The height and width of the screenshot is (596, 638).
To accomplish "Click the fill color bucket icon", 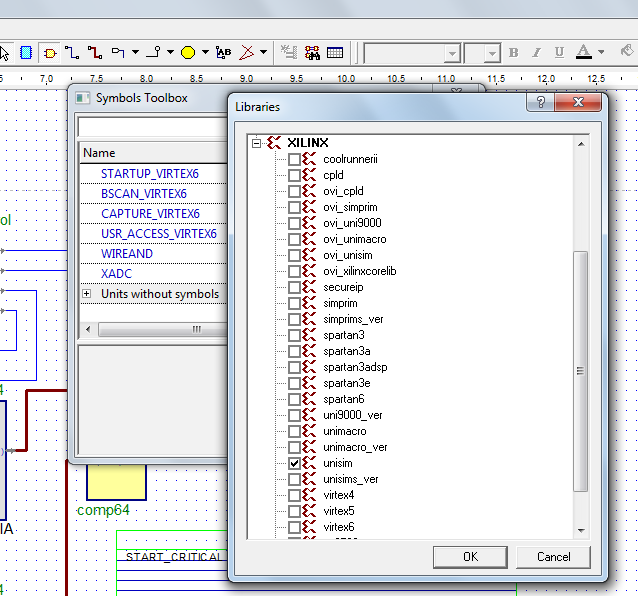I will (627, 51).
